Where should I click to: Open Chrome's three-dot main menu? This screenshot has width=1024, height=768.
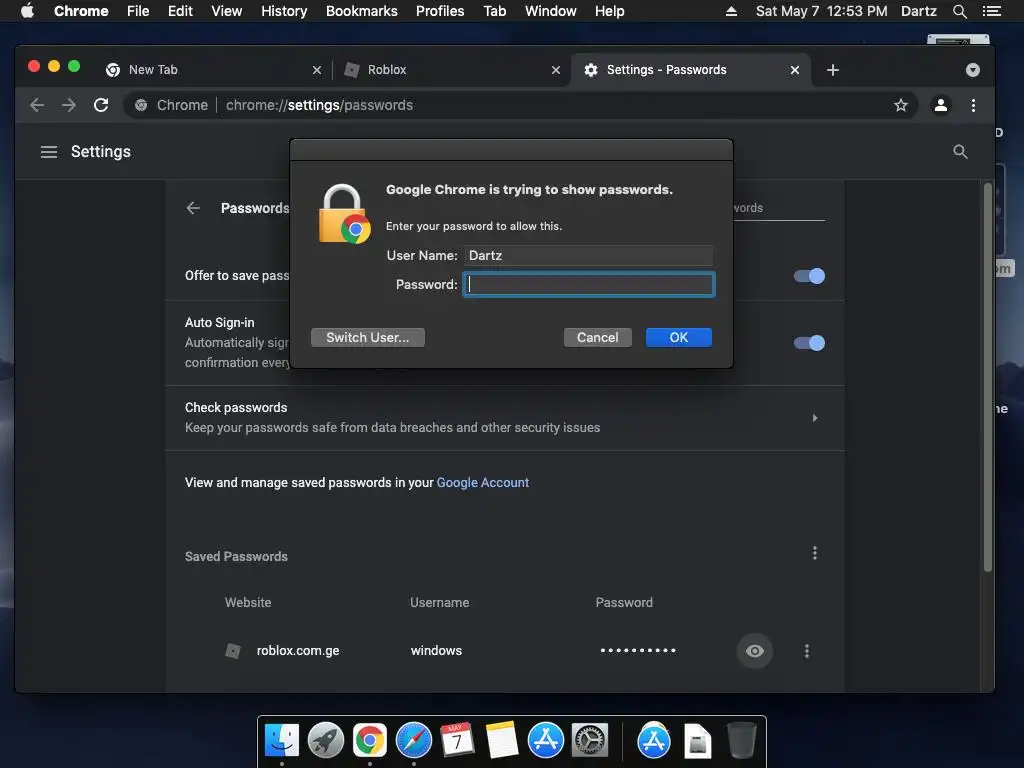(x=973, y=105)
